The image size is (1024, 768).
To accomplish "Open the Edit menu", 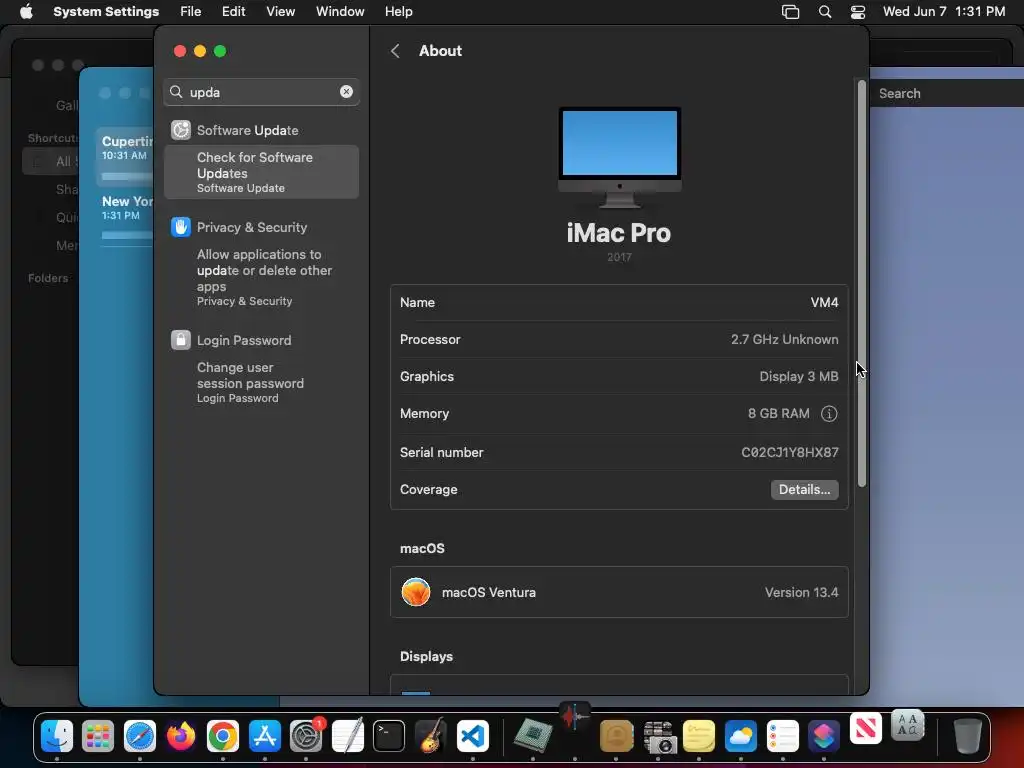I will pos(233,12).
